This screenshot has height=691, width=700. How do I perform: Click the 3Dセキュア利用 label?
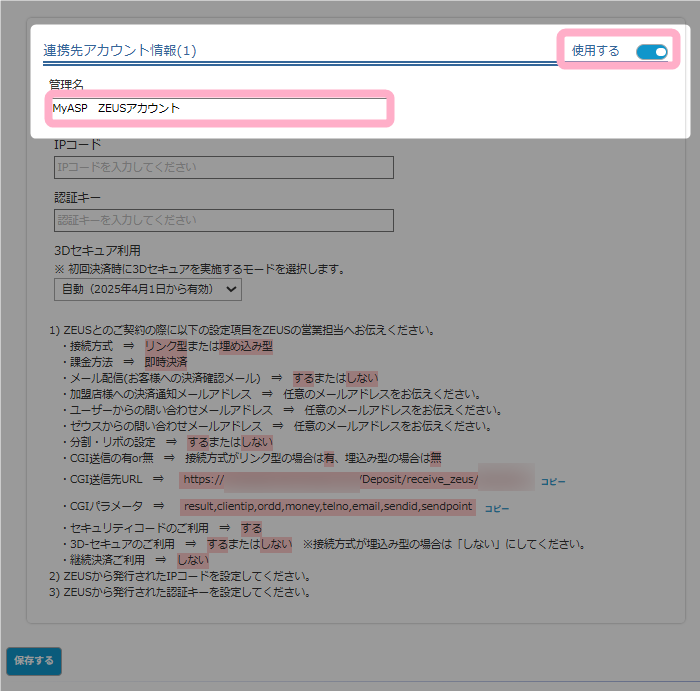coord(97,250)
